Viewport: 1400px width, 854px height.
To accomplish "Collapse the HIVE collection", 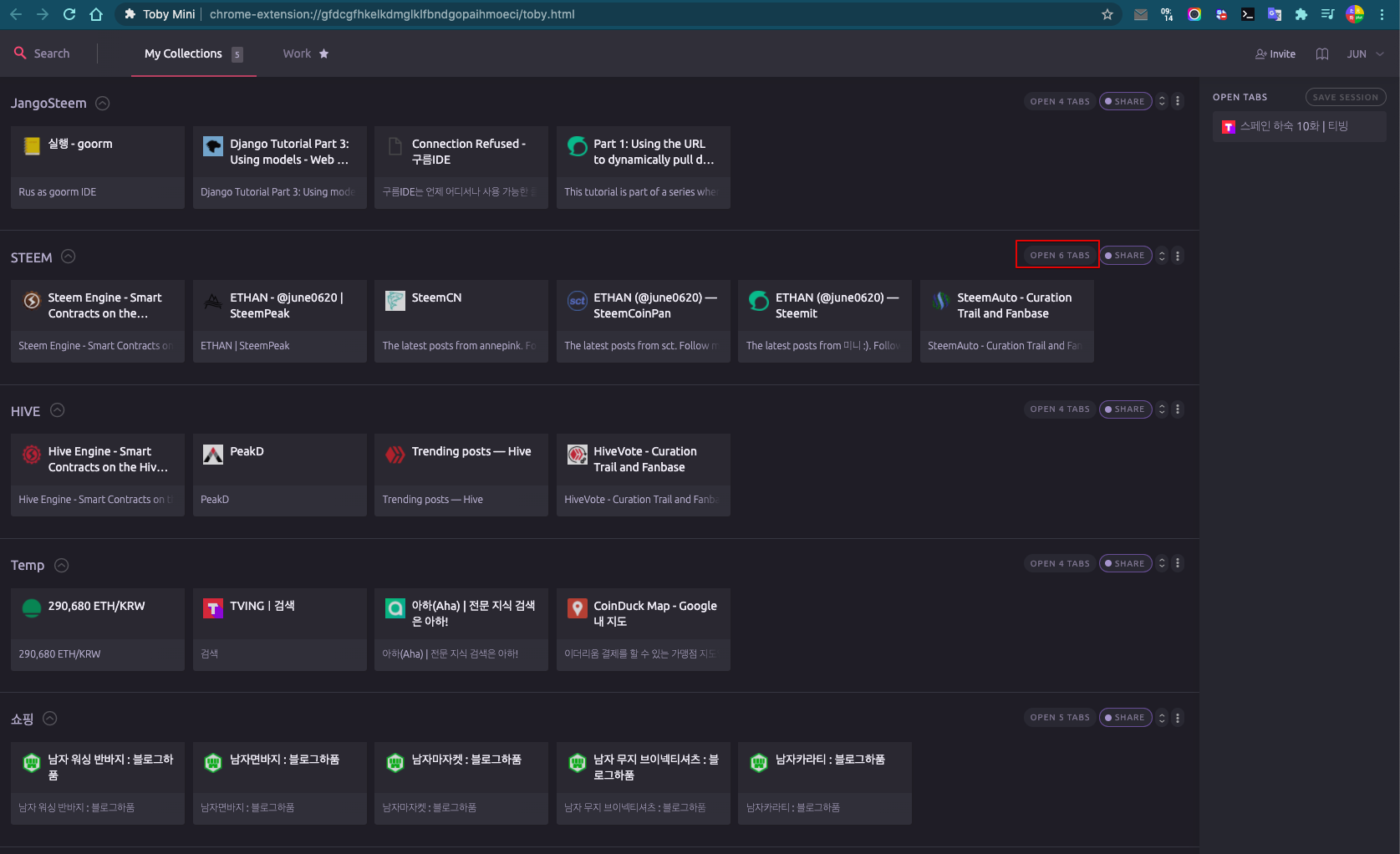I will pos(58,410).
